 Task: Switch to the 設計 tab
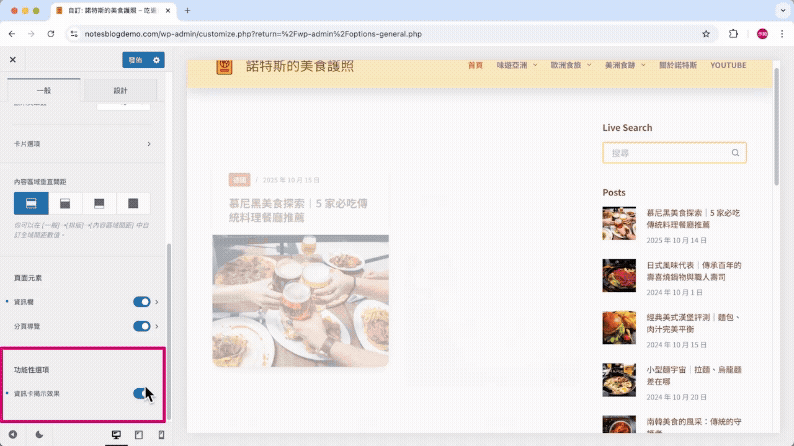coord(120,90)
